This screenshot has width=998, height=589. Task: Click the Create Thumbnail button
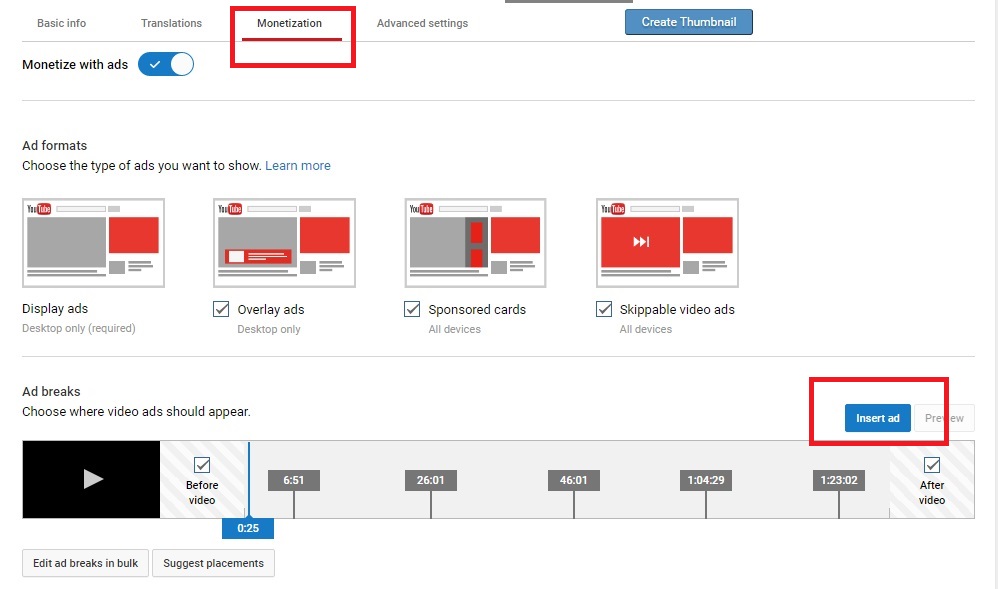point(689,22)
